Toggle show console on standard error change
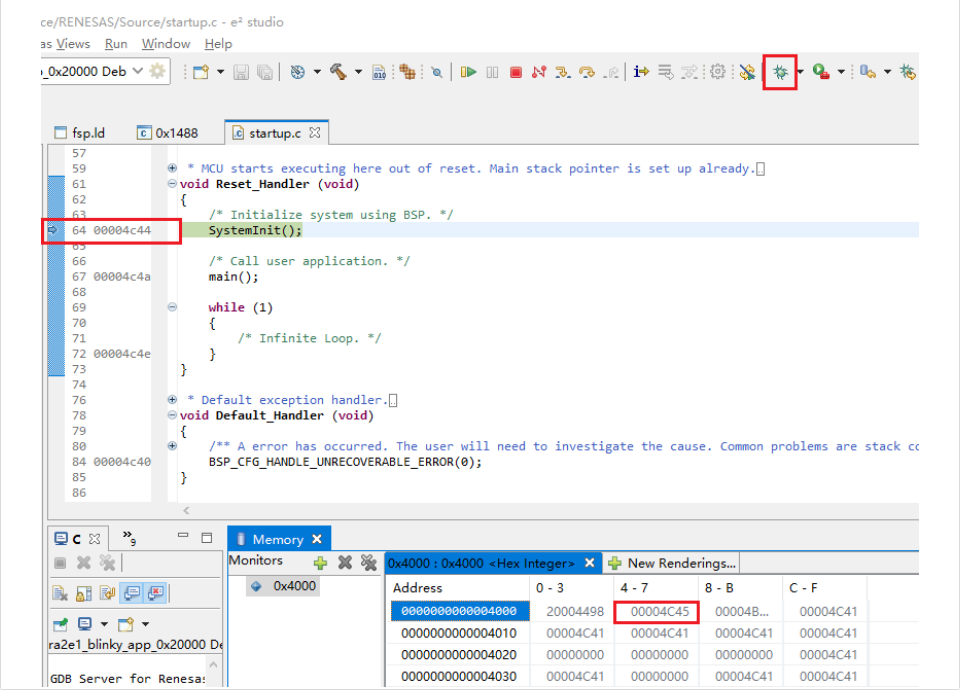Viewport: 960px width, 690px height. click(156, 593)
